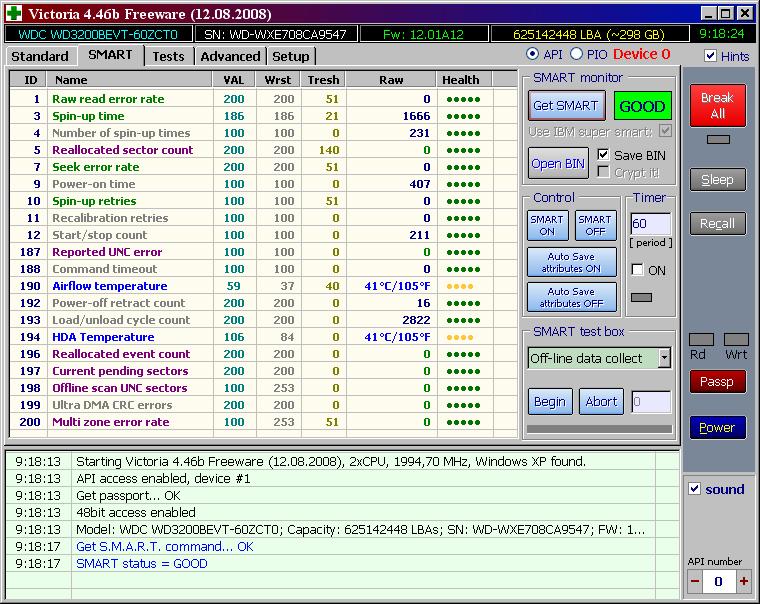Click the Rd indicator lamp
Viewport: 760px width, 604px height.
(x=701, y=339)
